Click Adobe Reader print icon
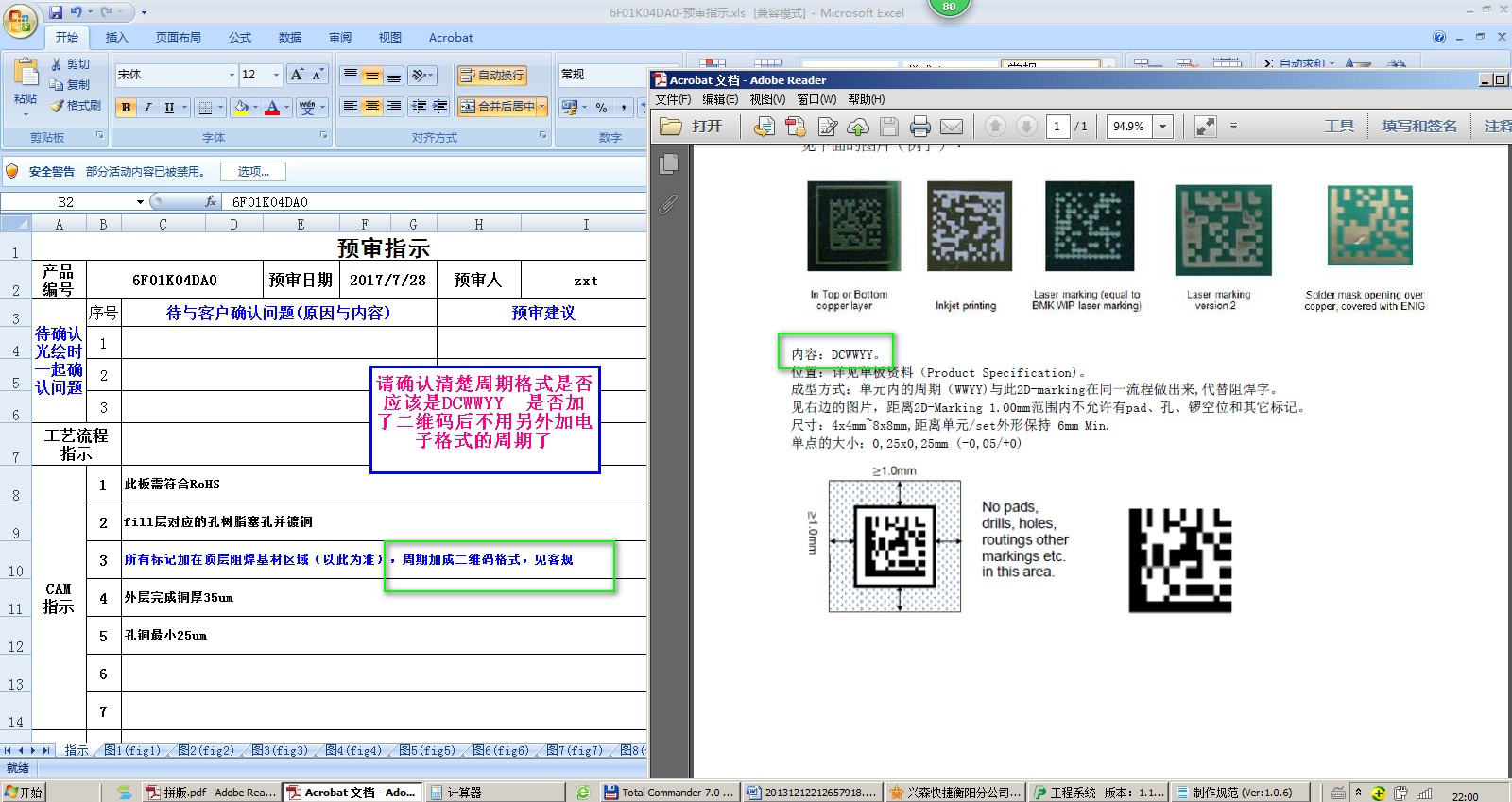 (x=920, y=127)
